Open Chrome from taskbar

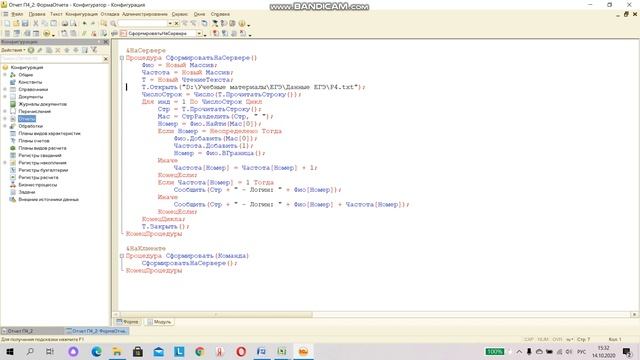(x=200, y=351)
